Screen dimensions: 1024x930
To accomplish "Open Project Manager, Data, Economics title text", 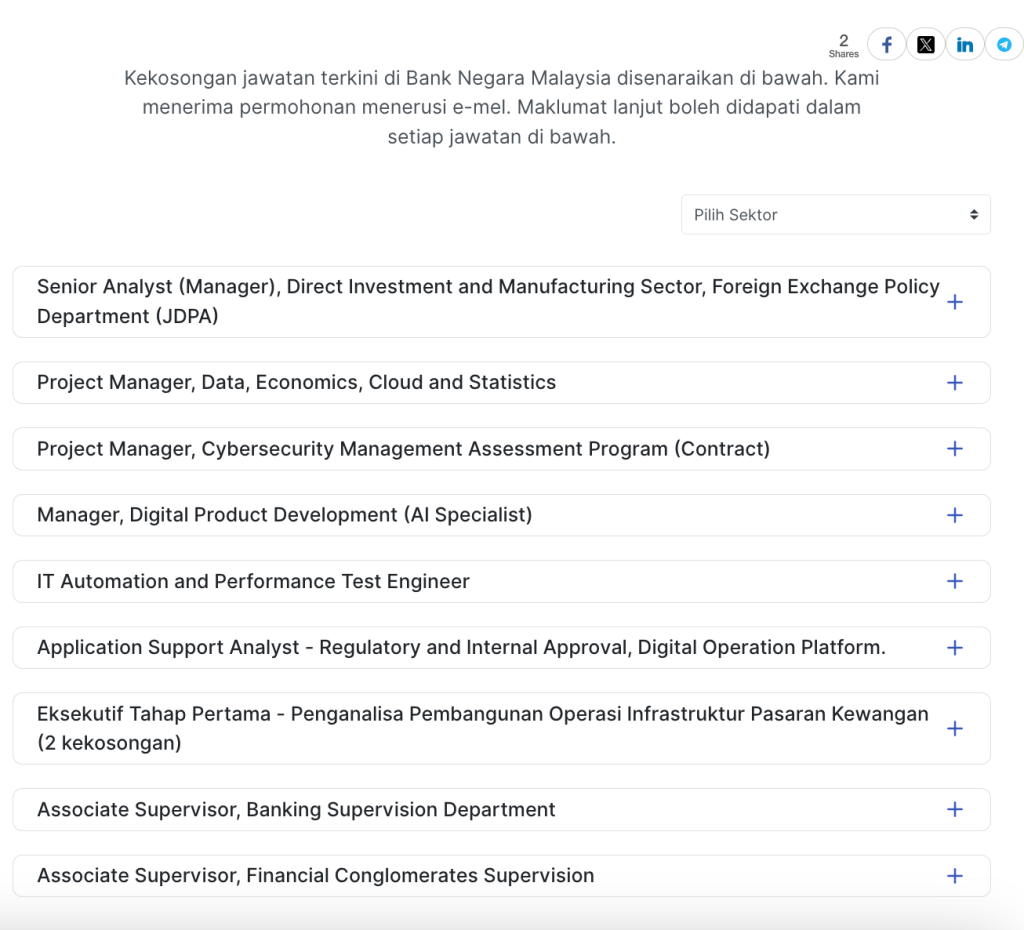I will [296, 383].
